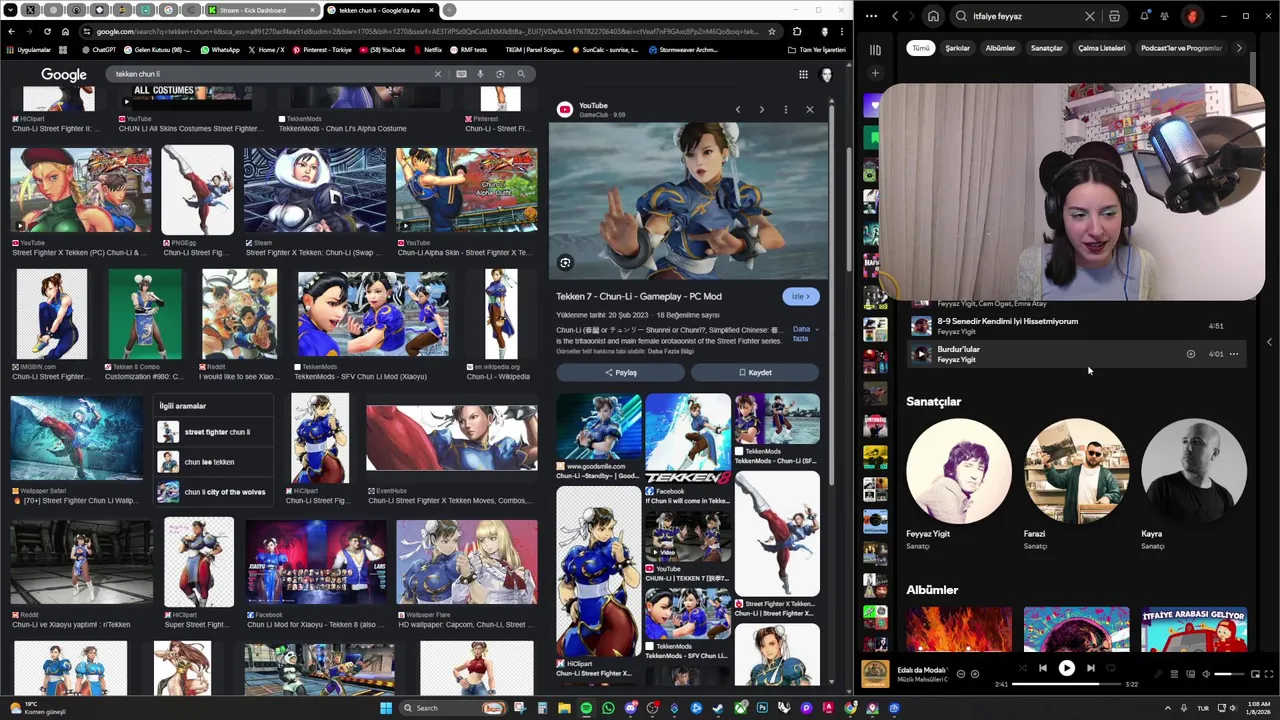Viewport: 1280px width, 720px height.
Task: Open song 8-9 Senedir Kendimi İyi Hissetmiyorum
Action: [x=1078, y=326]
